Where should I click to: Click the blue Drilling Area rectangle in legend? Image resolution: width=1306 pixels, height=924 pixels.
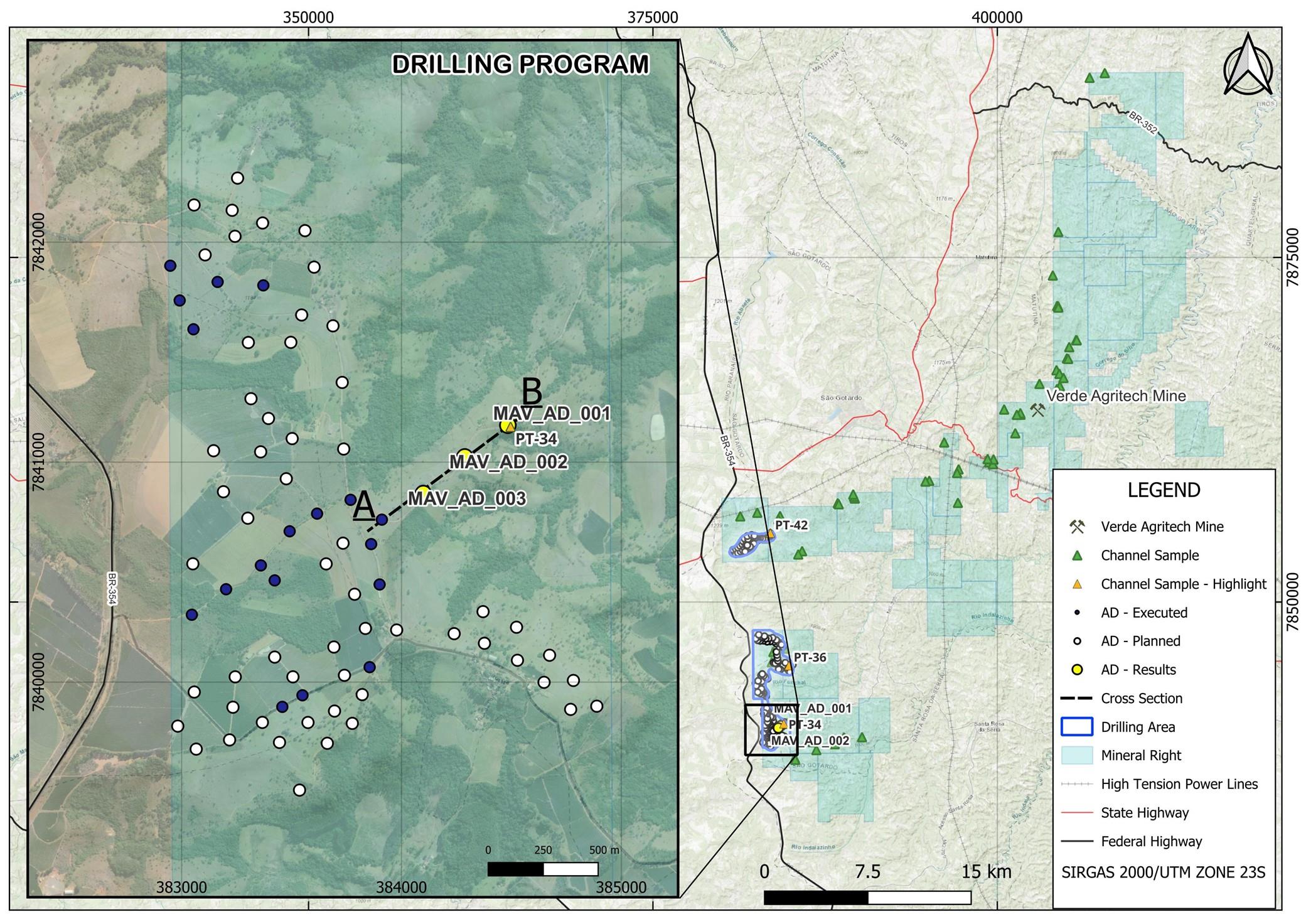(x=1077, y=727)
